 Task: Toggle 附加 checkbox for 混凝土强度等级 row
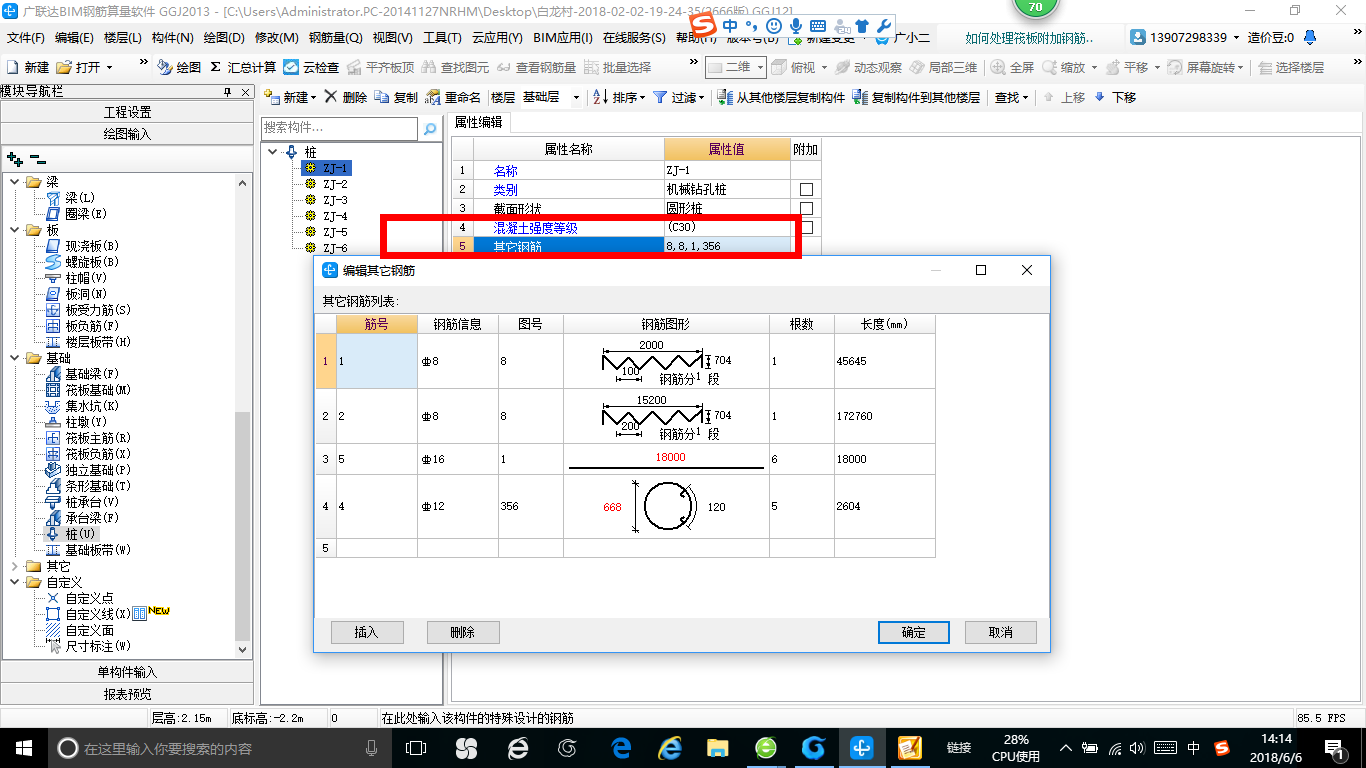tap(806, 227)
